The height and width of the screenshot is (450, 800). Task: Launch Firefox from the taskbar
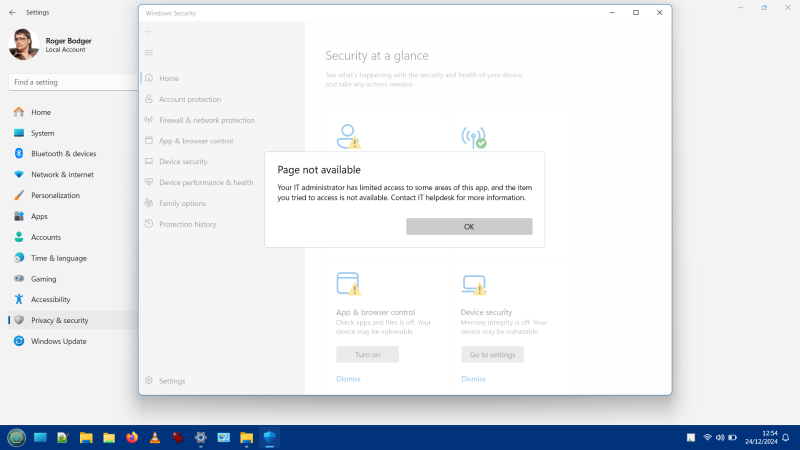[132, 438]
